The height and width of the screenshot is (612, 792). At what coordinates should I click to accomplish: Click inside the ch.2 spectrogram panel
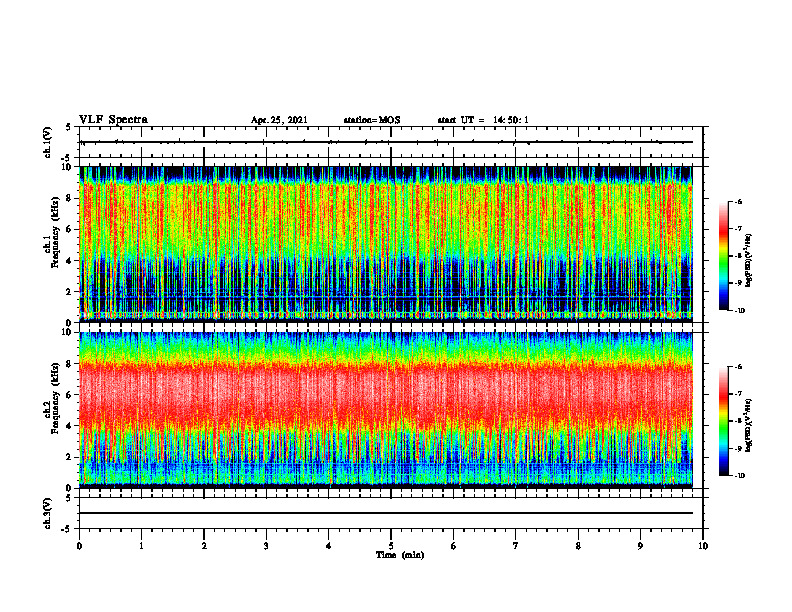pyautogui.click(x=386, y=410)
